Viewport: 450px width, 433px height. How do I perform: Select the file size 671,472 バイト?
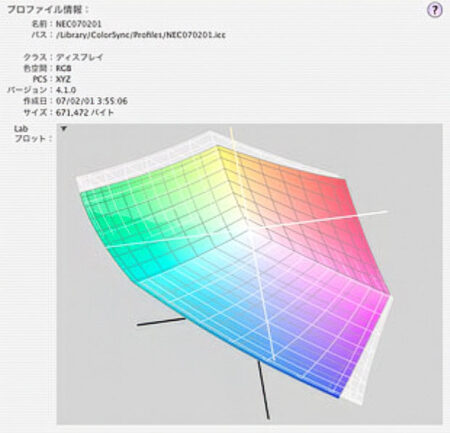point(85,112)
